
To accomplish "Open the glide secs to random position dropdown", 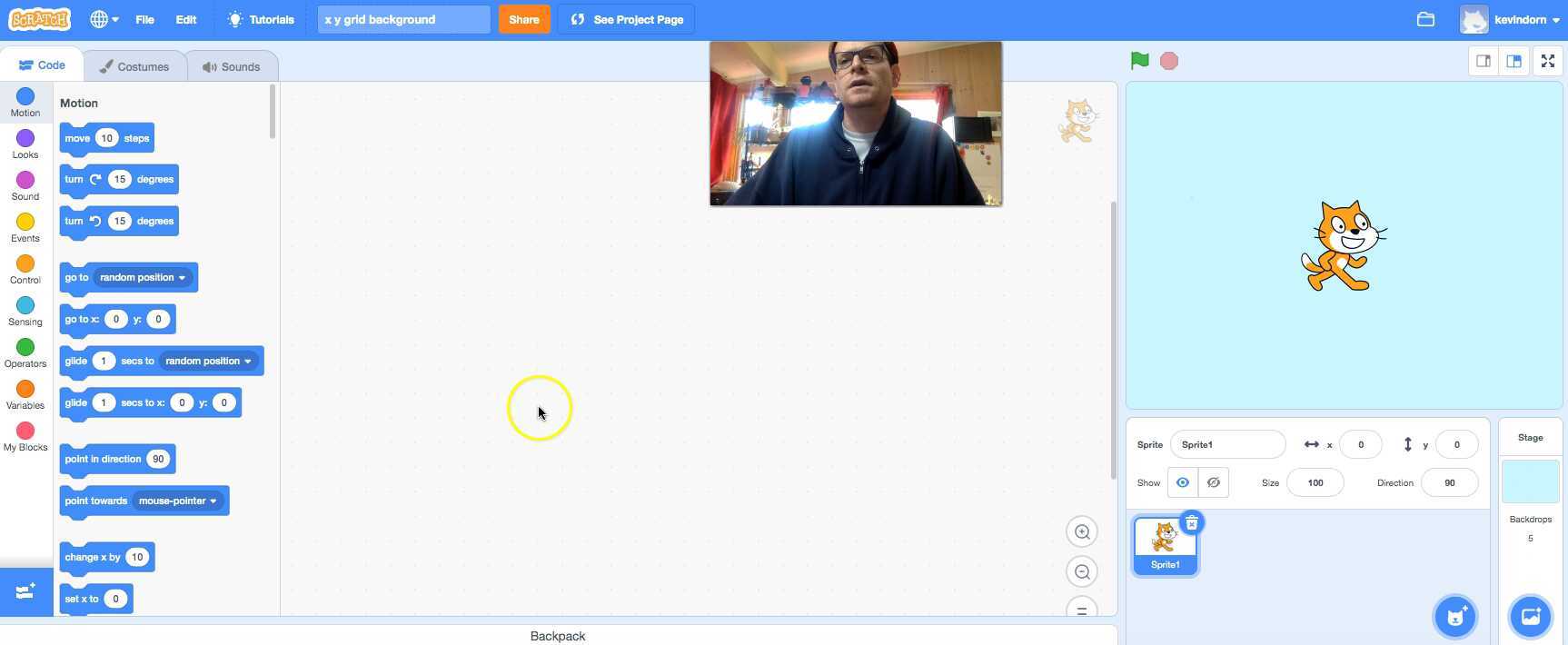I will 209,361.
